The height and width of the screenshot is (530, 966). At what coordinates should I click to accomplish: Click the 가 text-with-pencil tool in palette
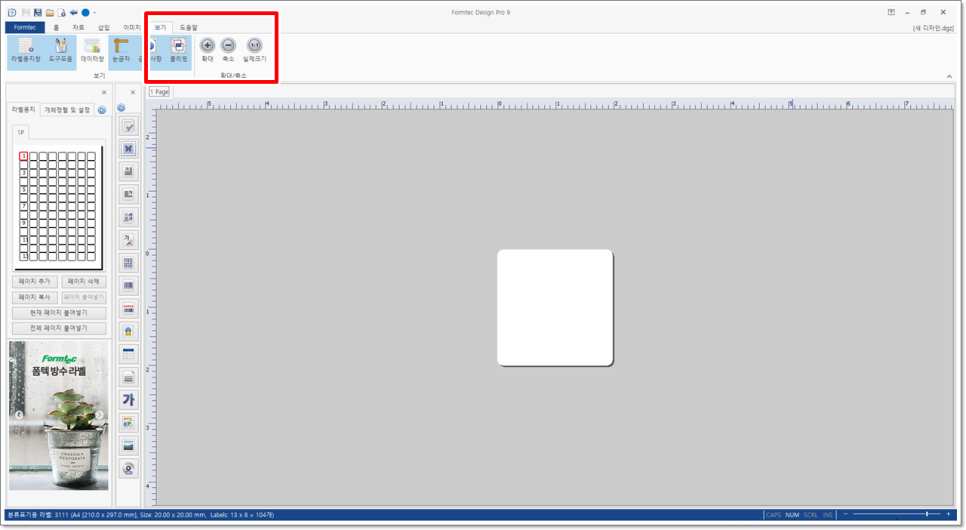coord(128,240)
